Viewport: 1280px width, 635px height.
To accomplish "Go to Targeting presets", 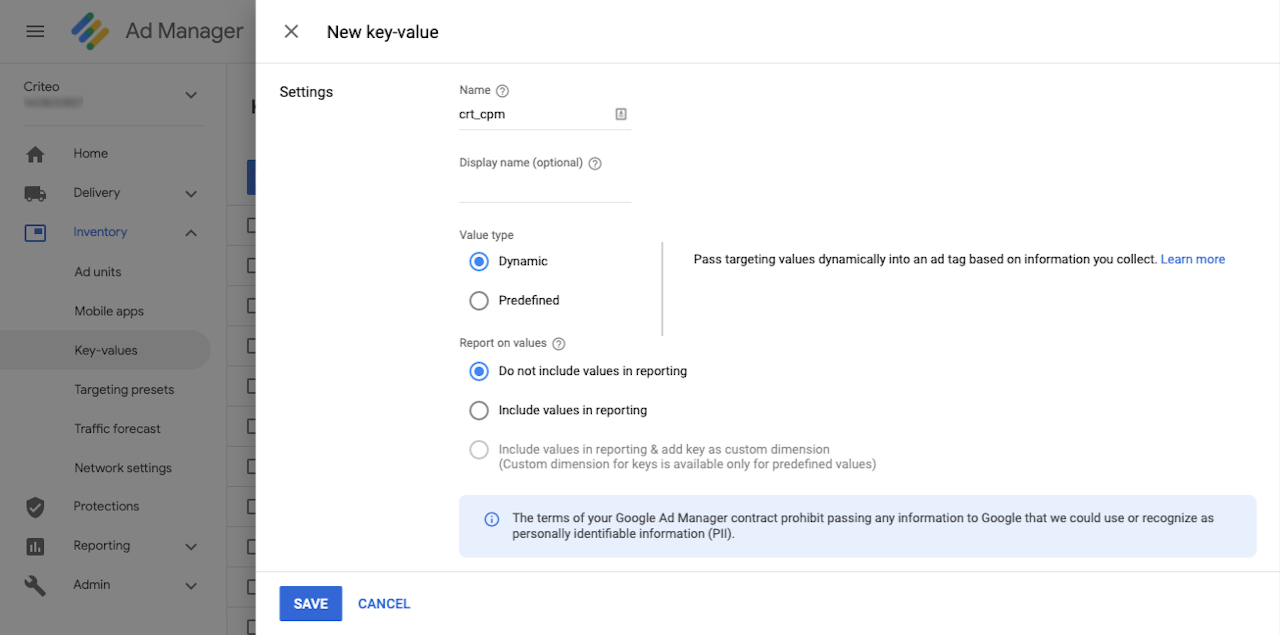I will tap(124, 389).
